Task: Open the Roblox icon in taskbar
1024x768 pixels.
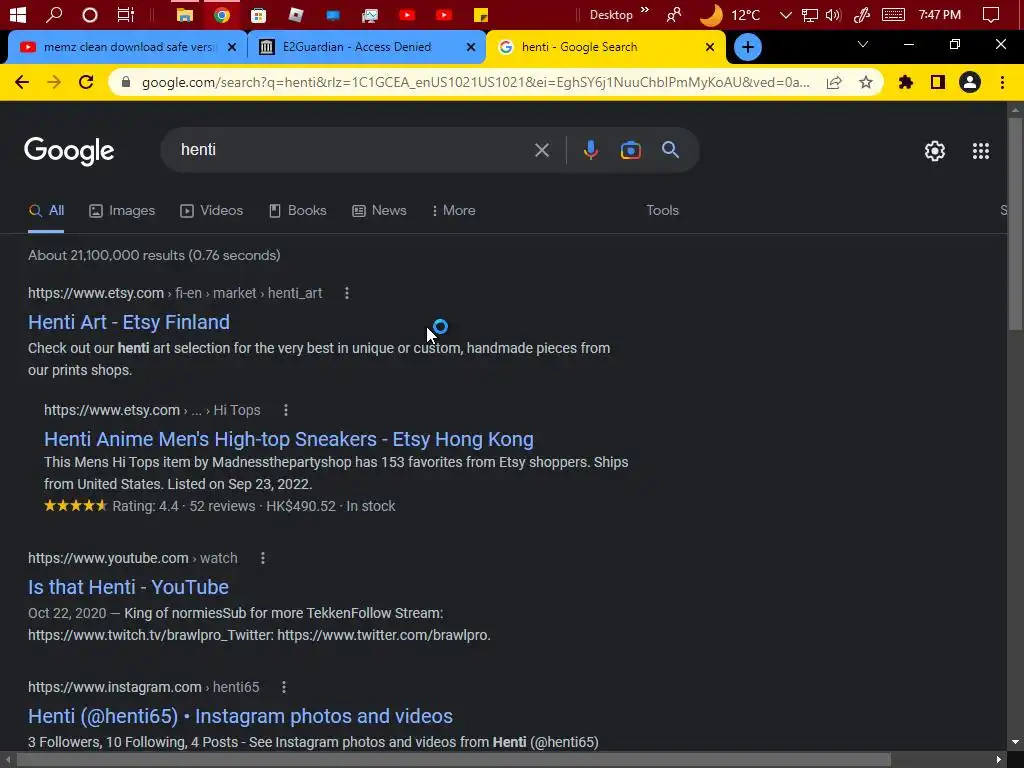Action: coord(296,14)
